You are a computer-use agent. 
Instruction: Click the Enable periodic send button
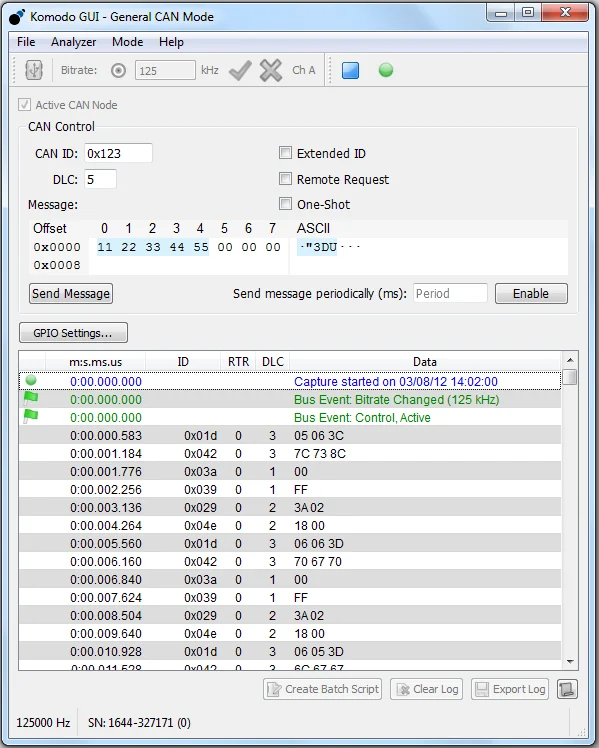tap(531, 293)
